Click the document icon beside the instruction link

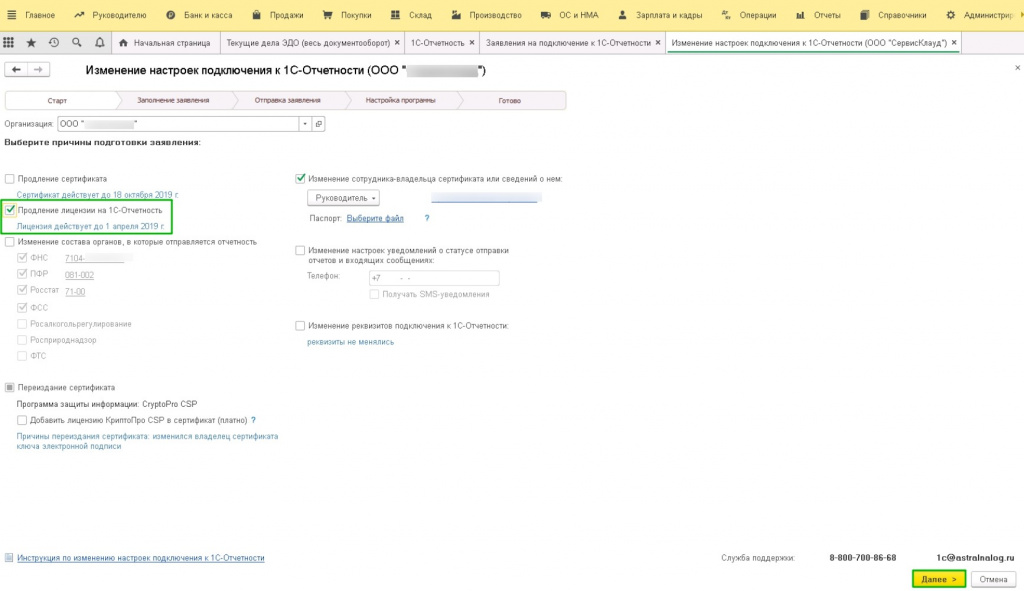coord(9,558)
